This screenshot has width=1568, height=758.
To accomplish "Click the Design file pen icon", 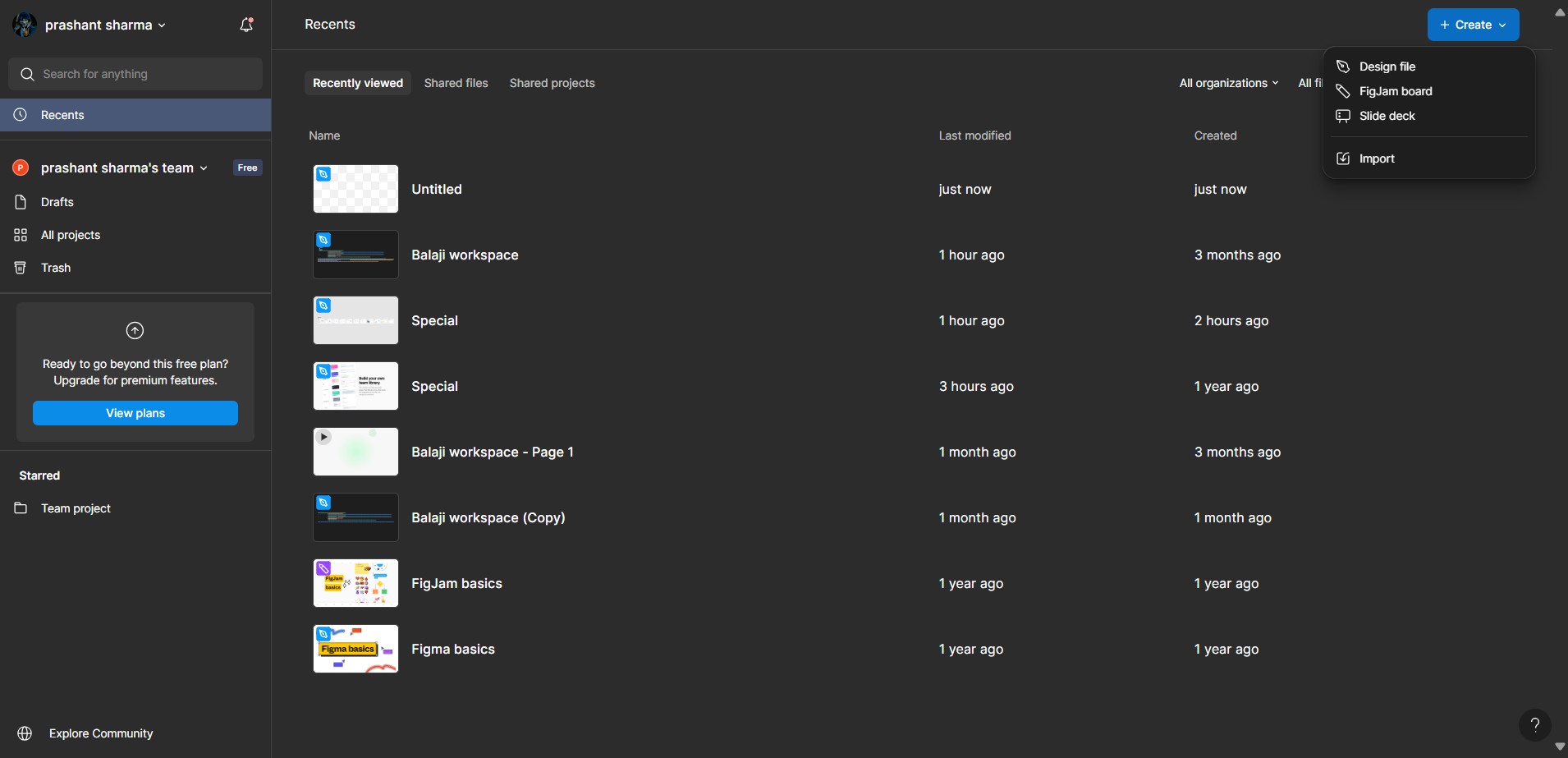I will point(1343,67).
